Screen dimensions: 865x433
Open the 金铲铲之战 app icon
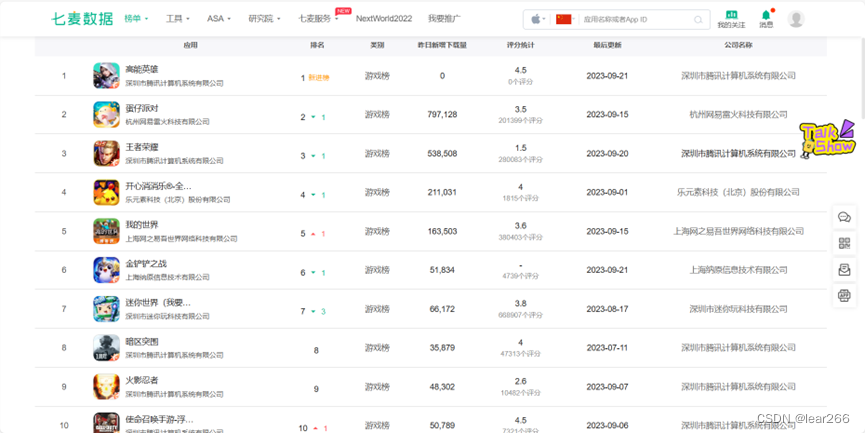click(106, 270)
